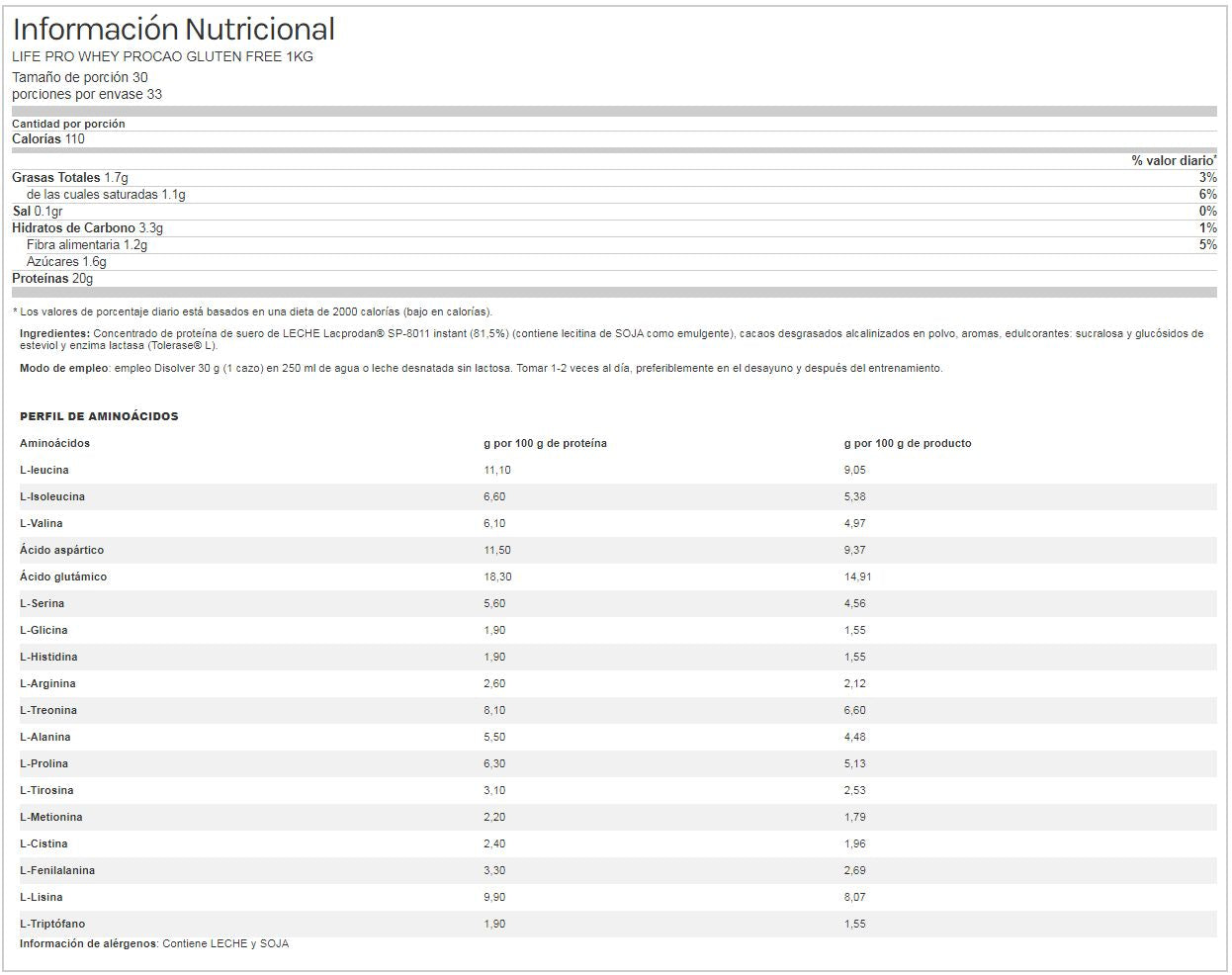Click the 'Información Nutricional' heading
Screen dimensions: 1232x975
(x=173, y=29)
